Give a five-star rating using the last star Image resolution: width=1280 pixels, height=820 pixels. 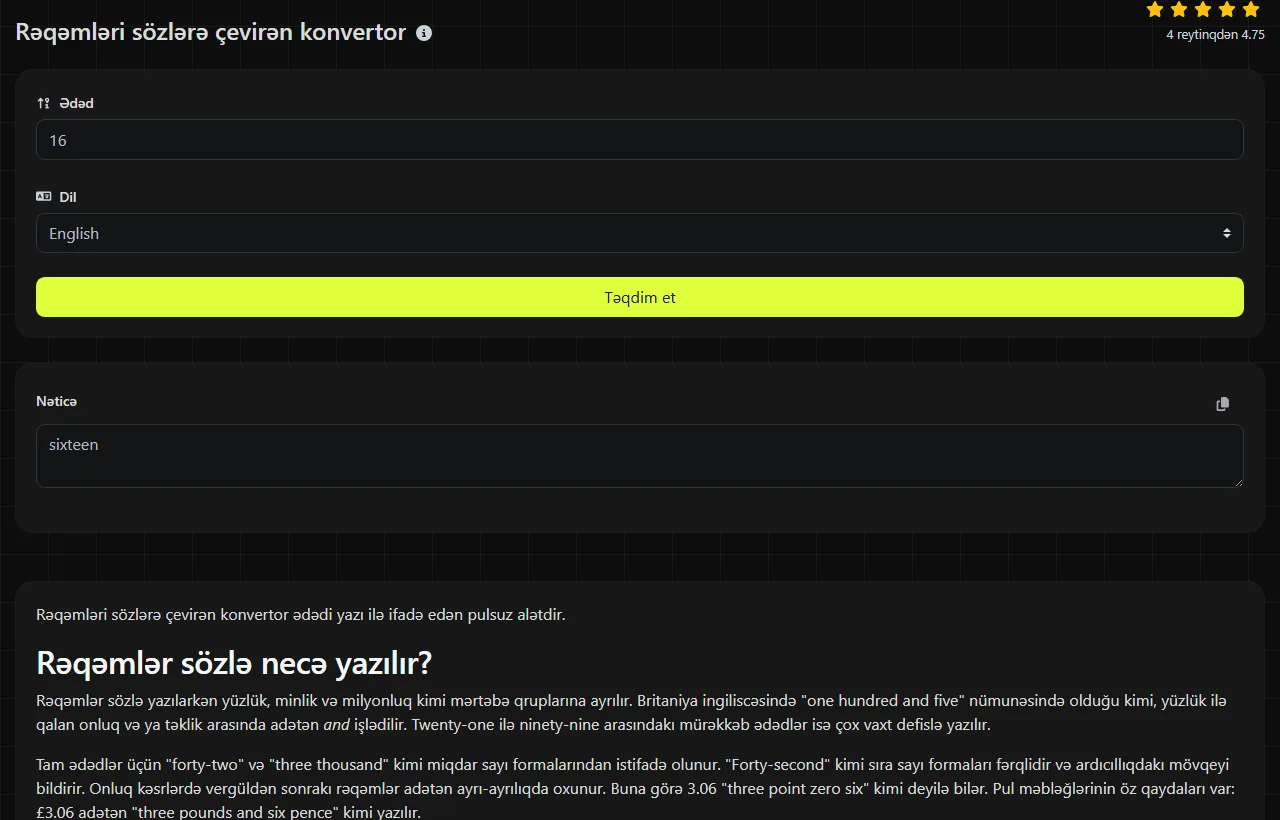click(1251, 10)
